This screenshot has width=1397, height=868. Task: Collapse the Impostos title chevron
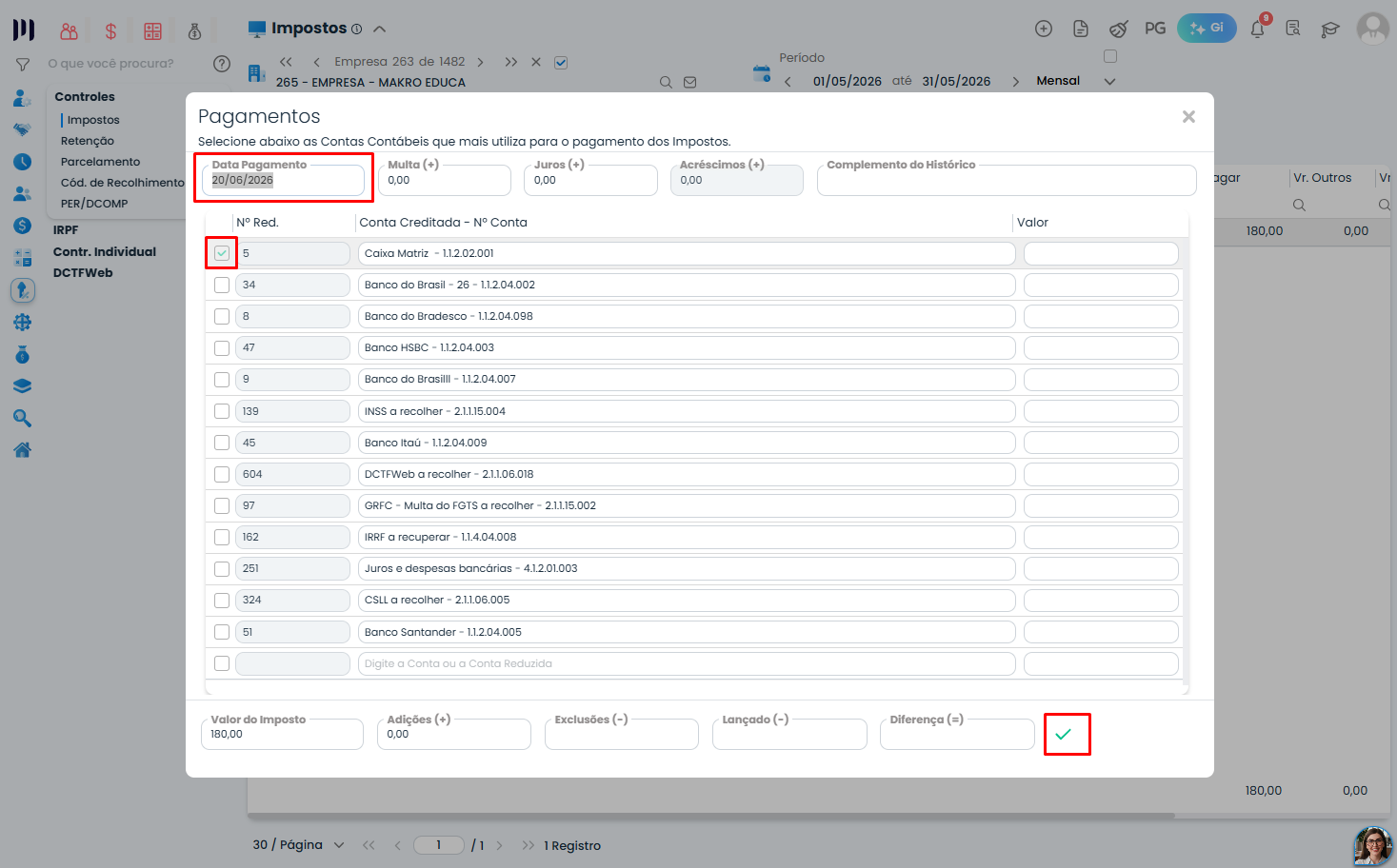pyautogui.click(x=380, y=29)
